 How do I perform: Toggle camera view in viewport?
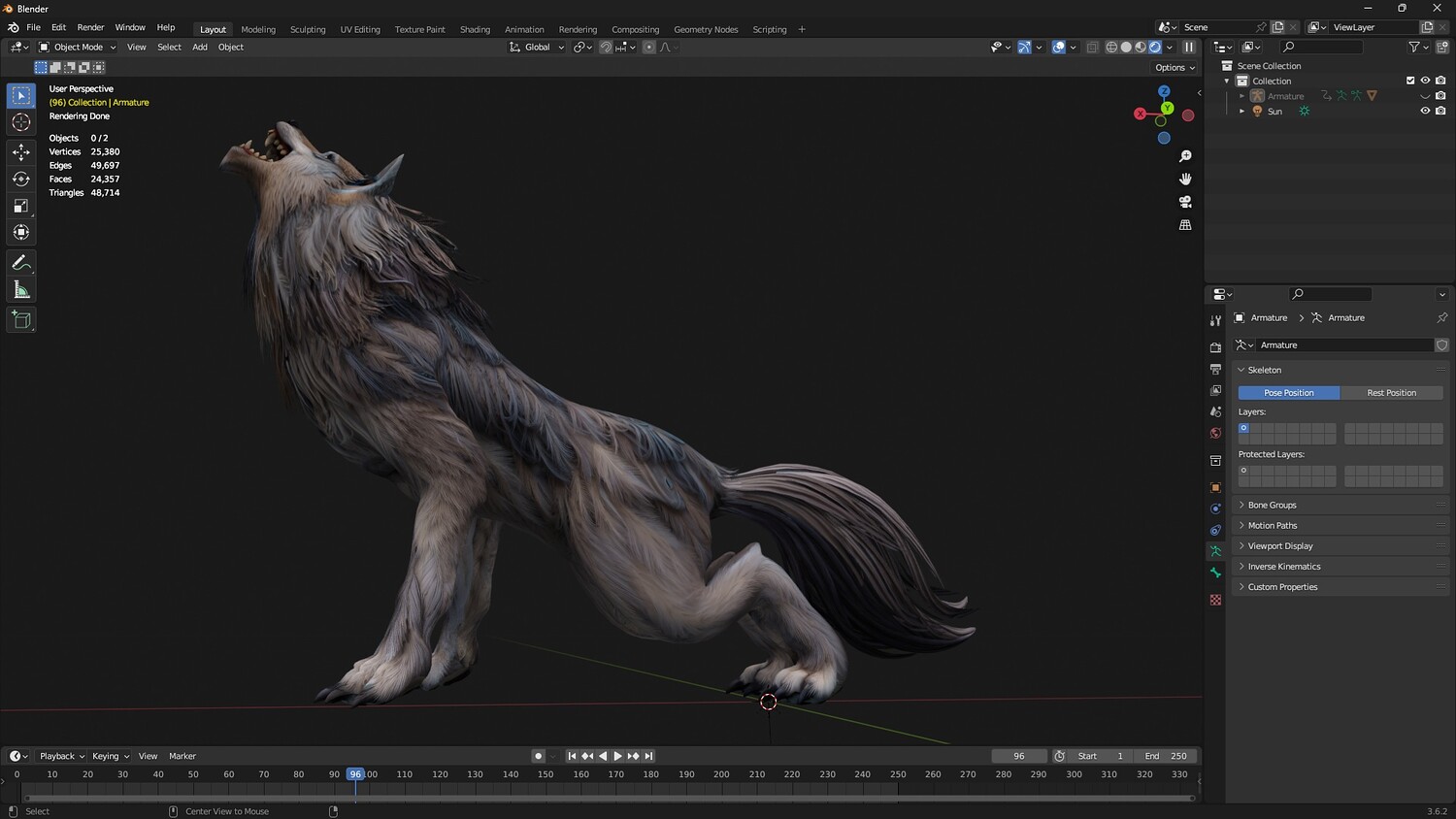[x=1185, y=202]
